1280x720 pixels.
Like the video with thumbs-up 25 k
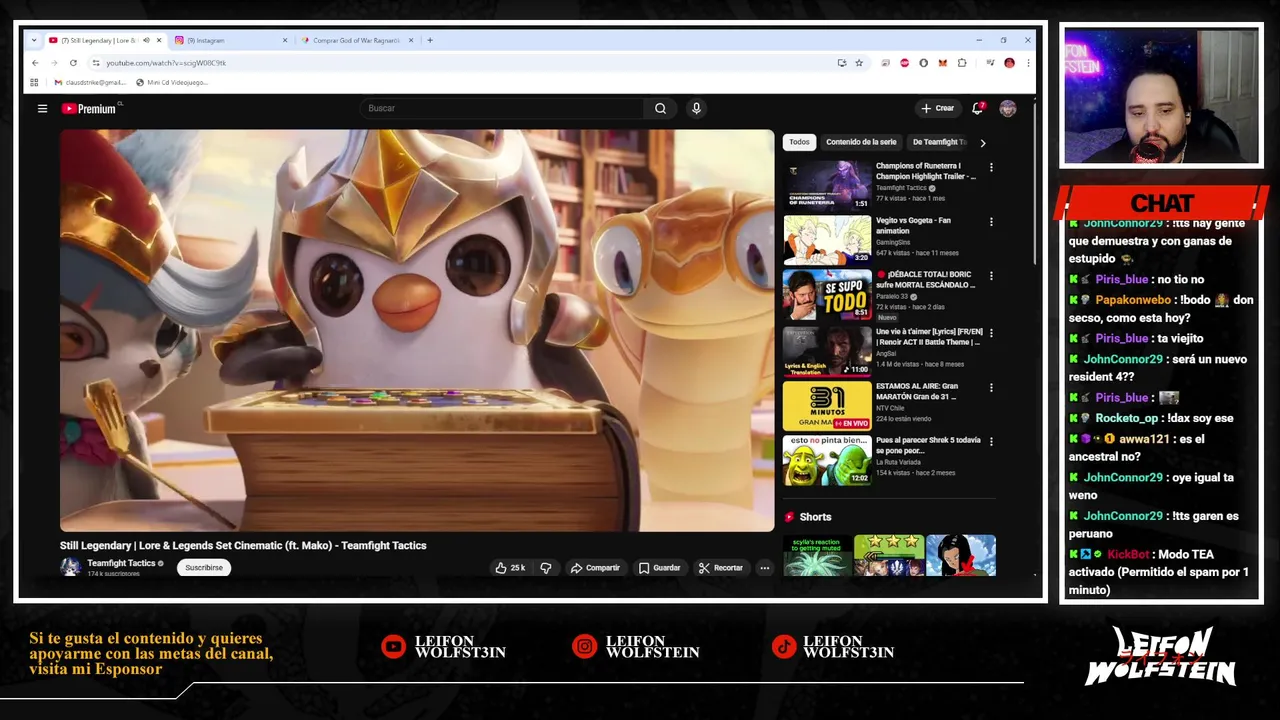510,568
